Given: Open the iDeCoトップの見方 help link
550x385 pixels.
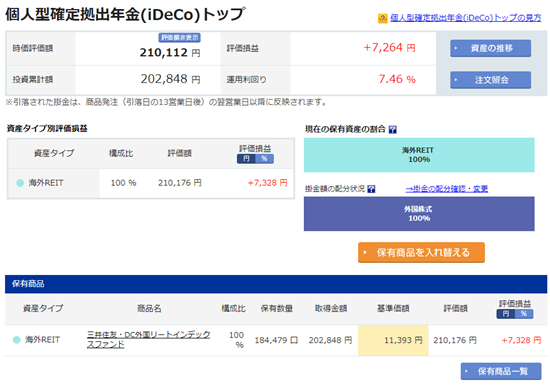Looking at the screenshot, I should coord(465,18).
